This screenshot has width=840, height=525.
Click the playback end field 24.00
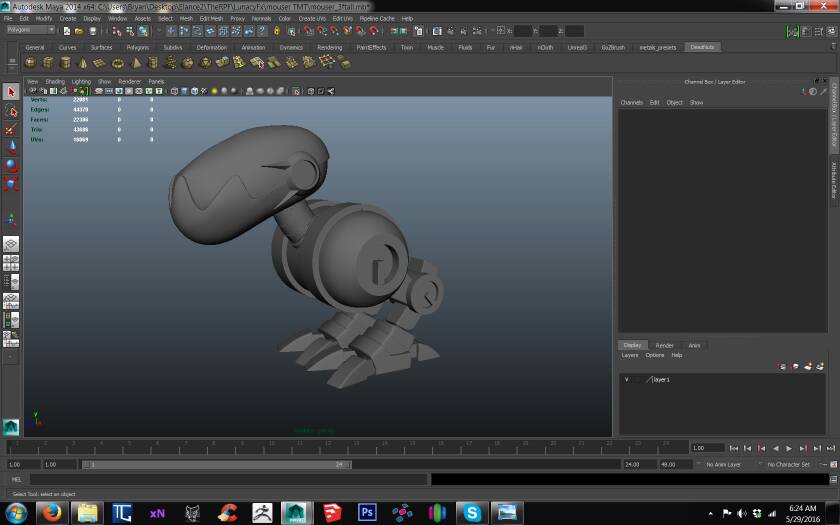coord(639,464)
